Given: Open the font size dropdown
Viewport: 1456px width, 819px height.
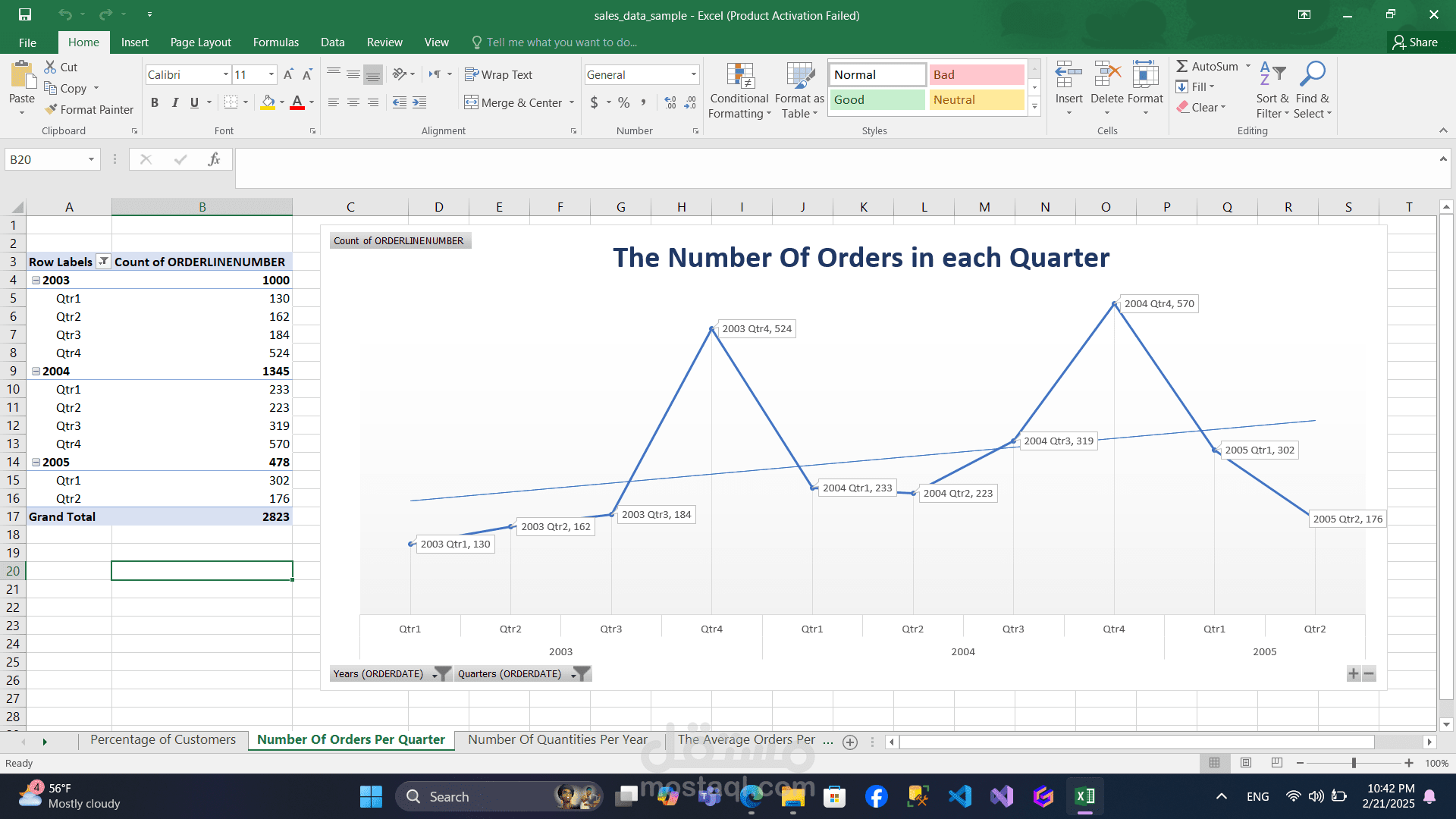Looking at the screenshot, I should click(x=271, y=74).
